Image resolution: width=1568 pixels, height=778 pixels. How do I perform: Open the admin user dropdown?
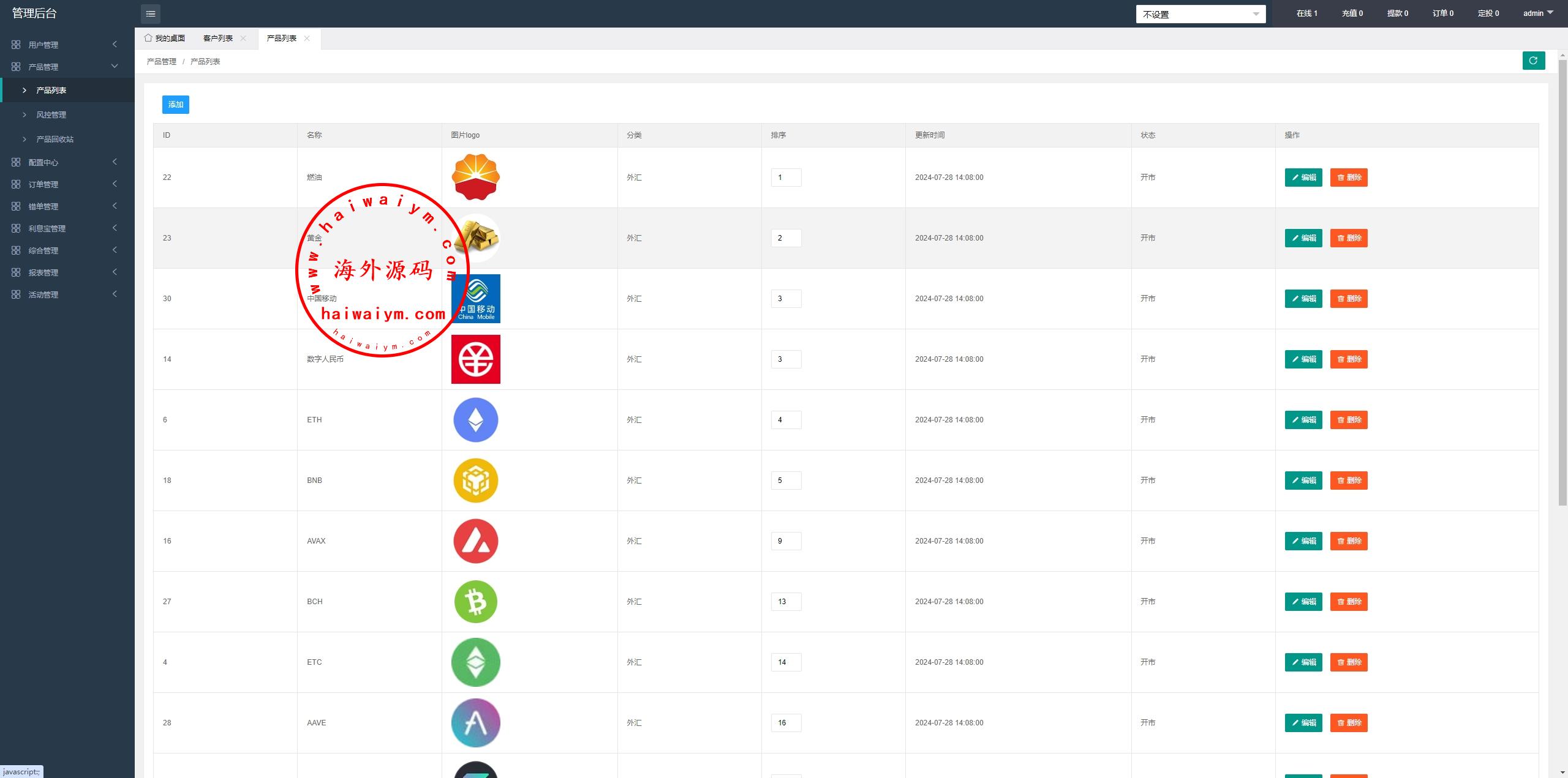coord(1538,13)
